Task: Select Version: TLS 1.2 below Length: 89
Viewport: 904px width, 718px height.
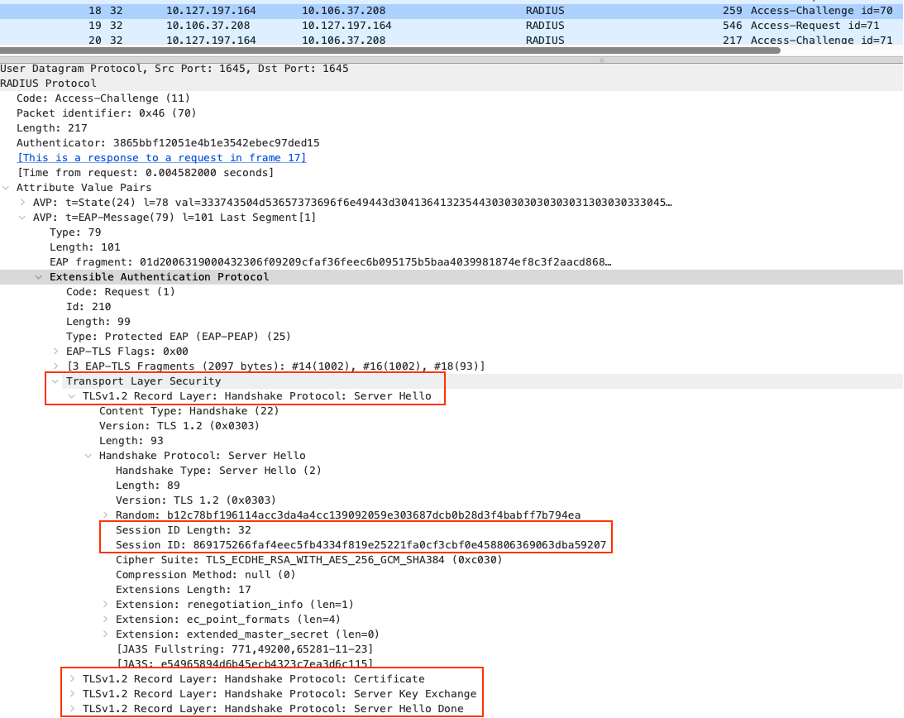Action: point(196,500)
